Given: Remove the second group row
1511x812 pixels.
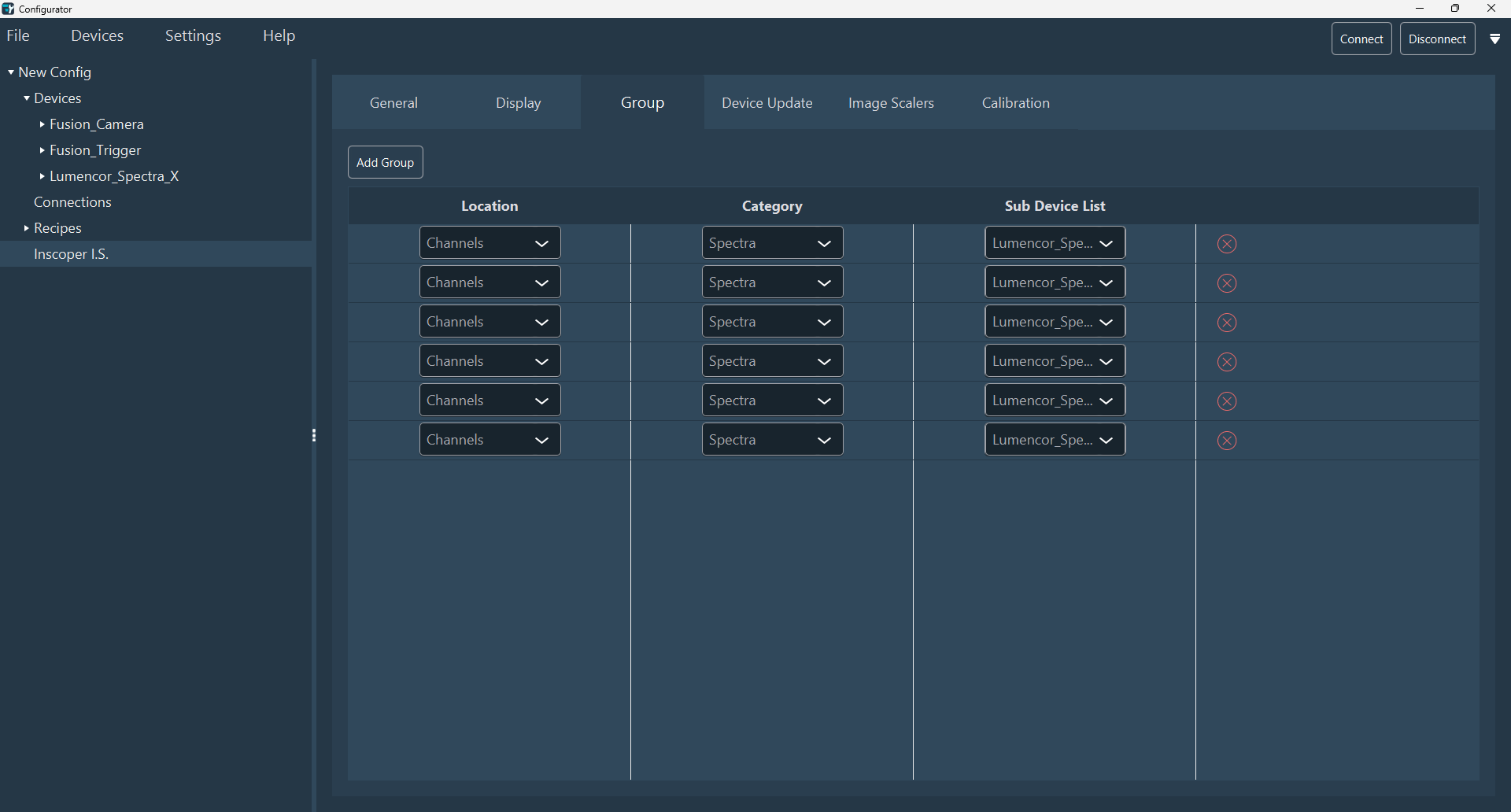Looking at the screenshot, I should coord(1226,283).
